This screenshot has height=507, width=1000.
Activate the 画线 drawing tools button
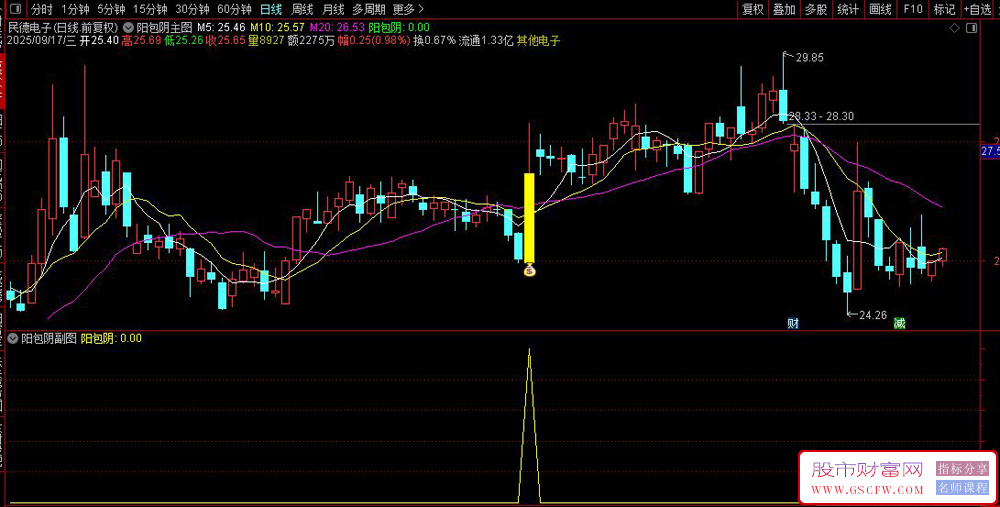pyautogui.click(x=880, y=9)
